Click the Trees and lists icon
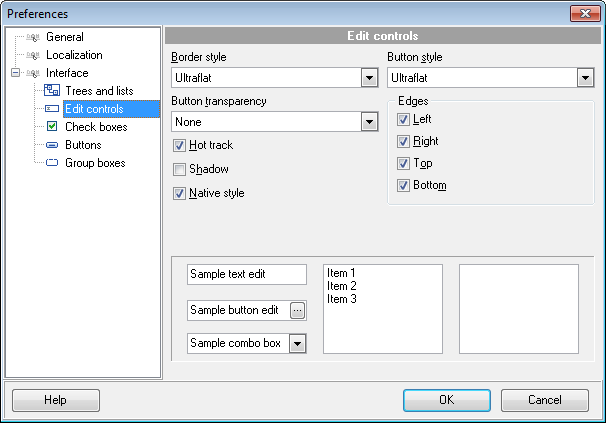This screenshot has height=423, width=606. click(52, 91)
